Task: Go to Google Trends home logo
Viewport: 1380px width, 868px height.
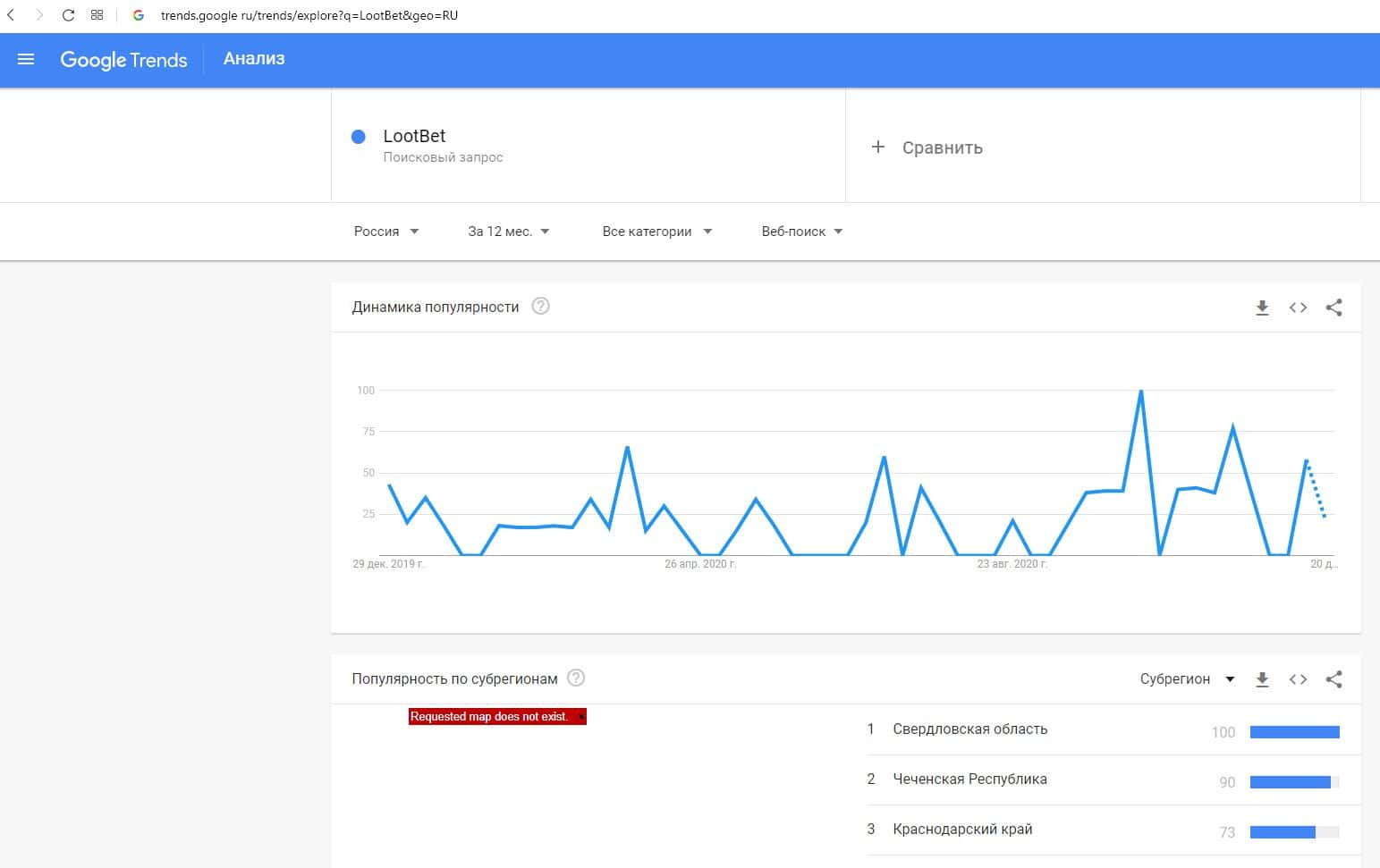Action: (123, 60)
